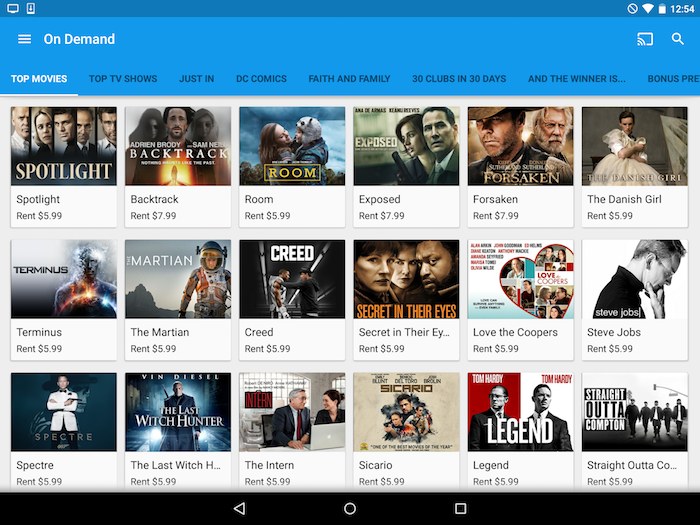
Task: Open the Terminus movie poster
Action: pyautogui.click(x=64, y=279)
